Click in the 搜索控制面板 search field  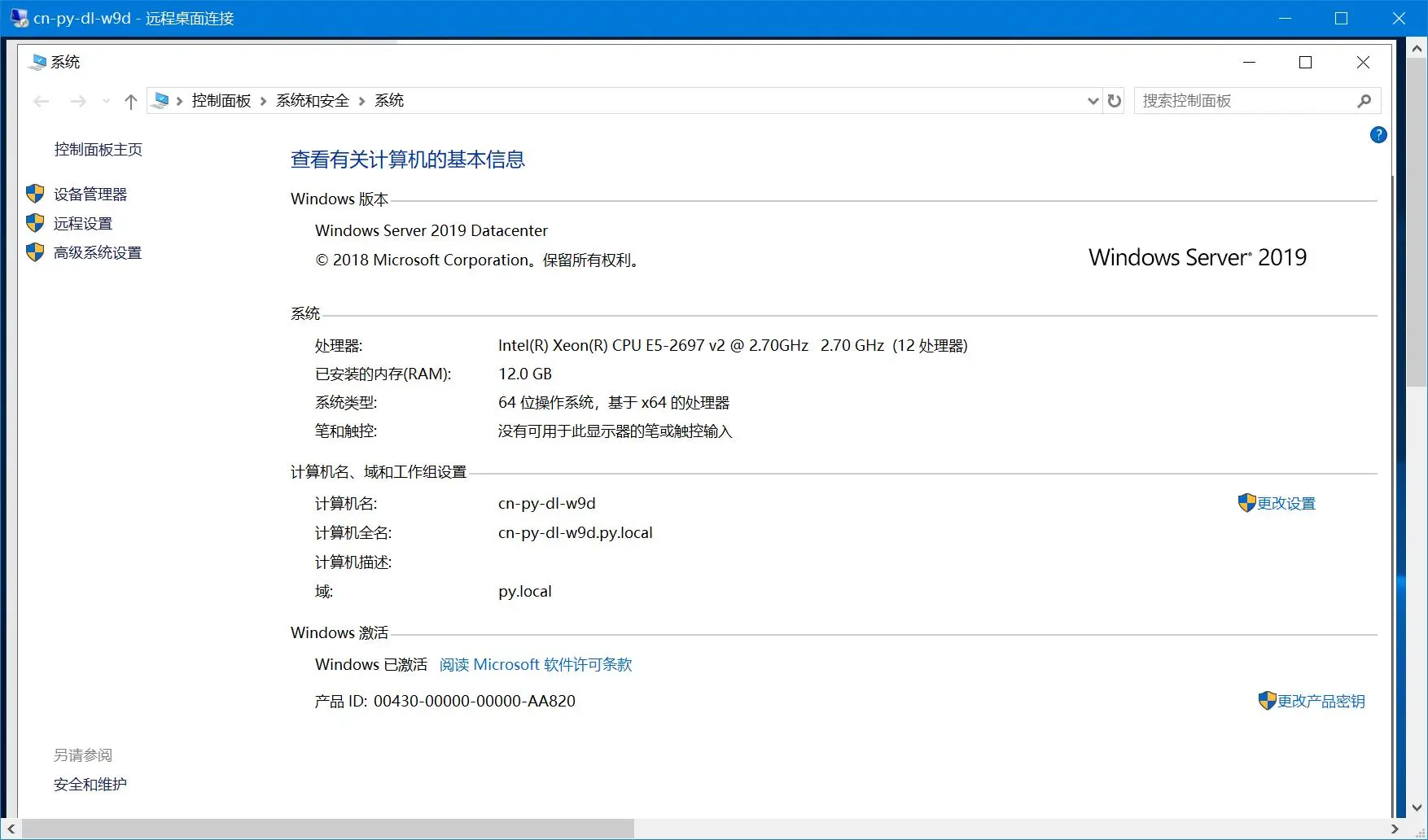click(x=1242, y=101)
